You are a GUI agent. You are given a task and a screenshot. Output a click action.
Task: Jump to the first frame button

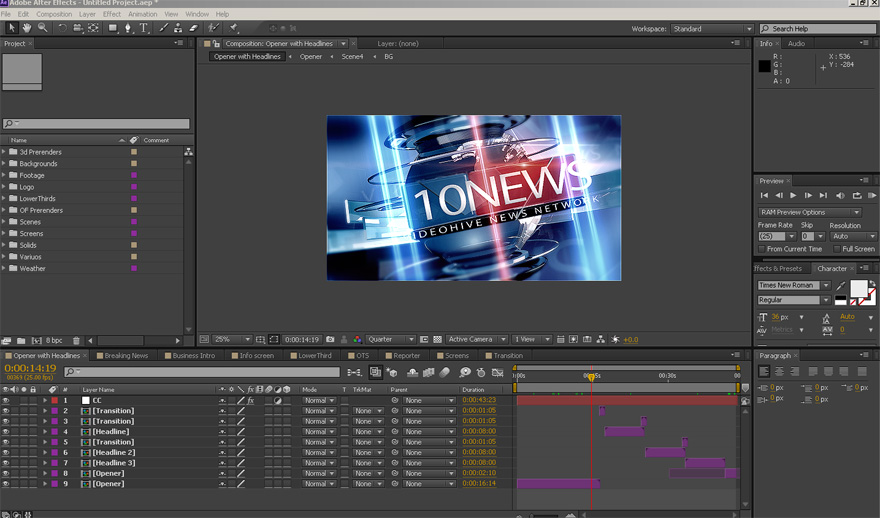[764, 195]
